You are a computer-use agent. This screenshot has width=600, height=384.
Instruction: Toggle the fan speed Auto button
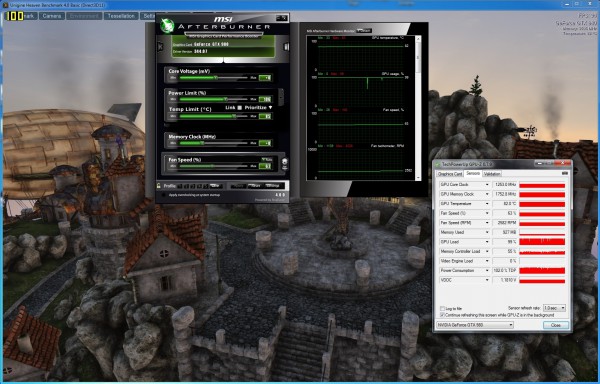click(x=267, y=159)
